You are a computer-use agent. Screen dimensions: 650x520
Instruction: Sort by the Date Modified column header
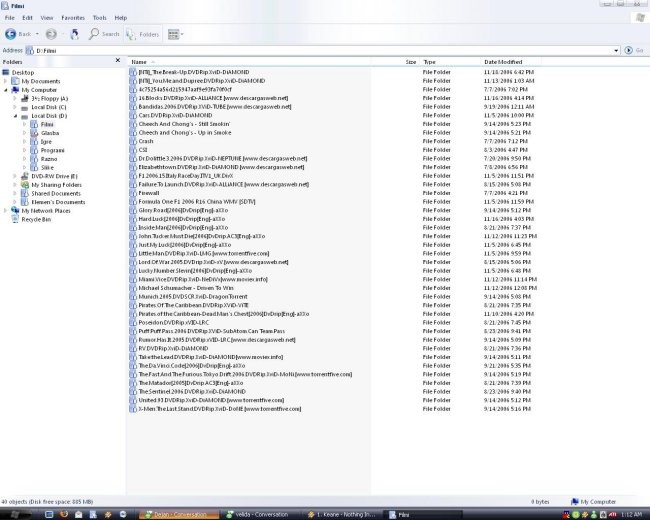(x=503, y=62)
